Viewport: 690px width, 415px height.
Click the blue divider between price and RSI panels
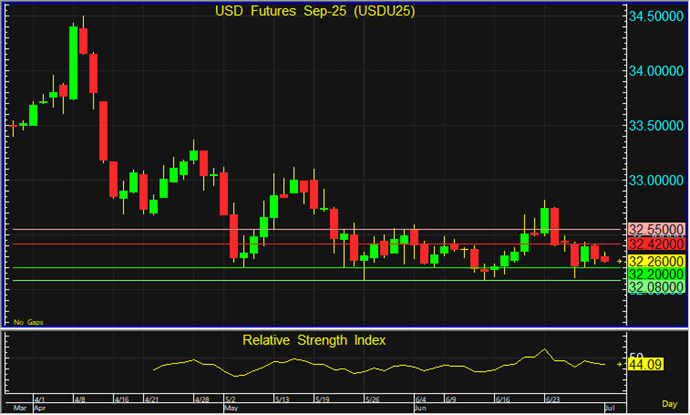312,330
